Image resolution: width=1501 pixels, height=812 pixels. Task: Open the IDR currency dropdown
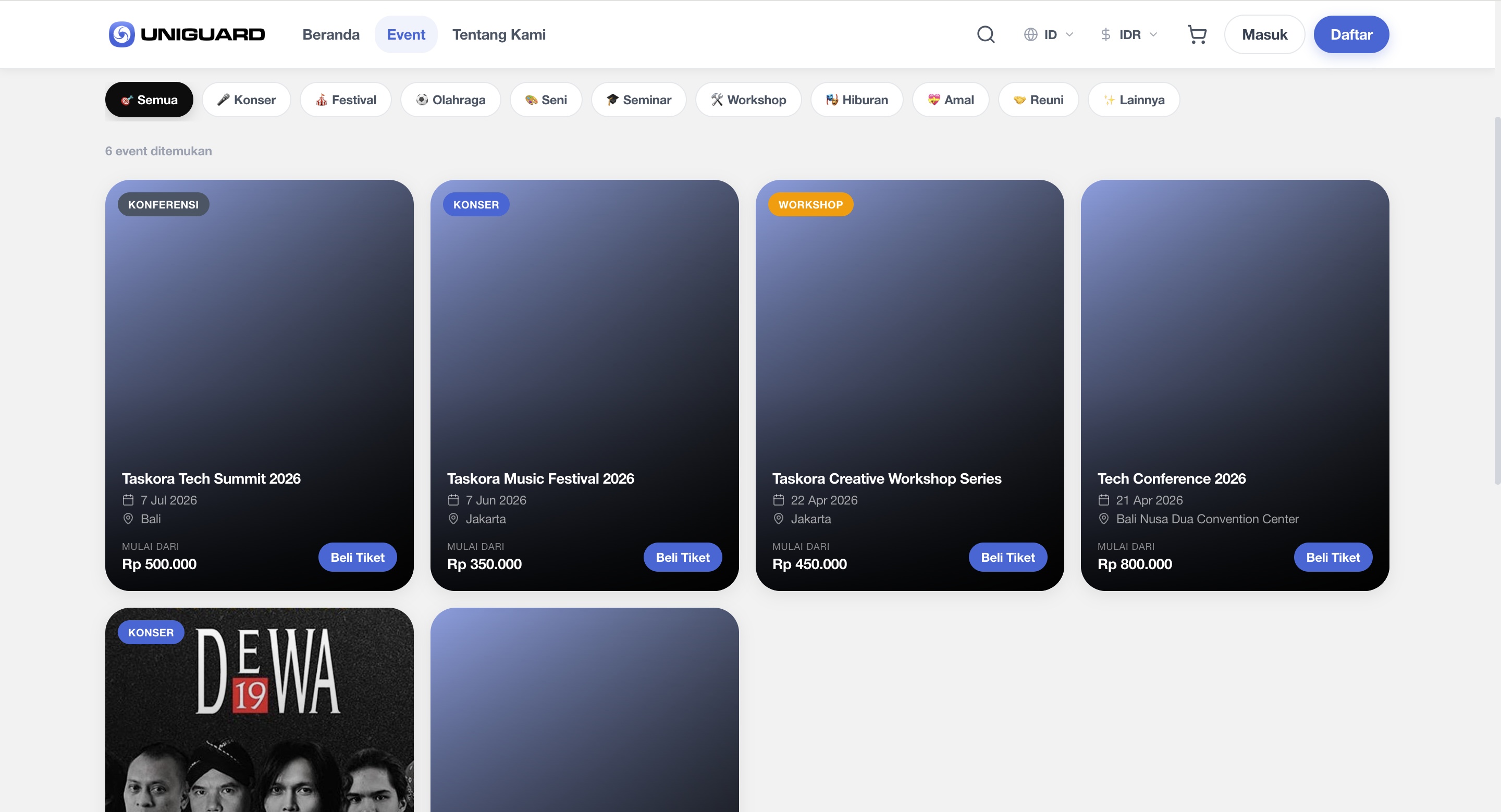coord(1128,34)
